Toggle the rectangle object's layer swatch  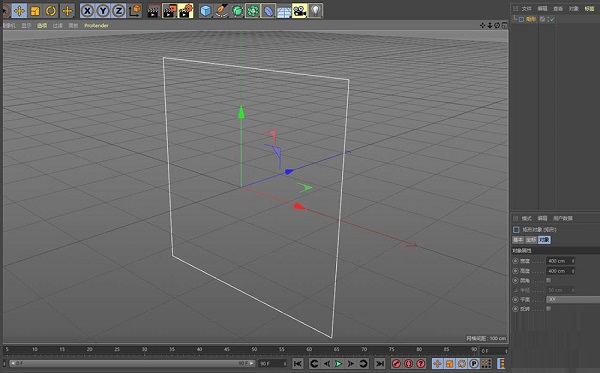[x=542, y=19]
